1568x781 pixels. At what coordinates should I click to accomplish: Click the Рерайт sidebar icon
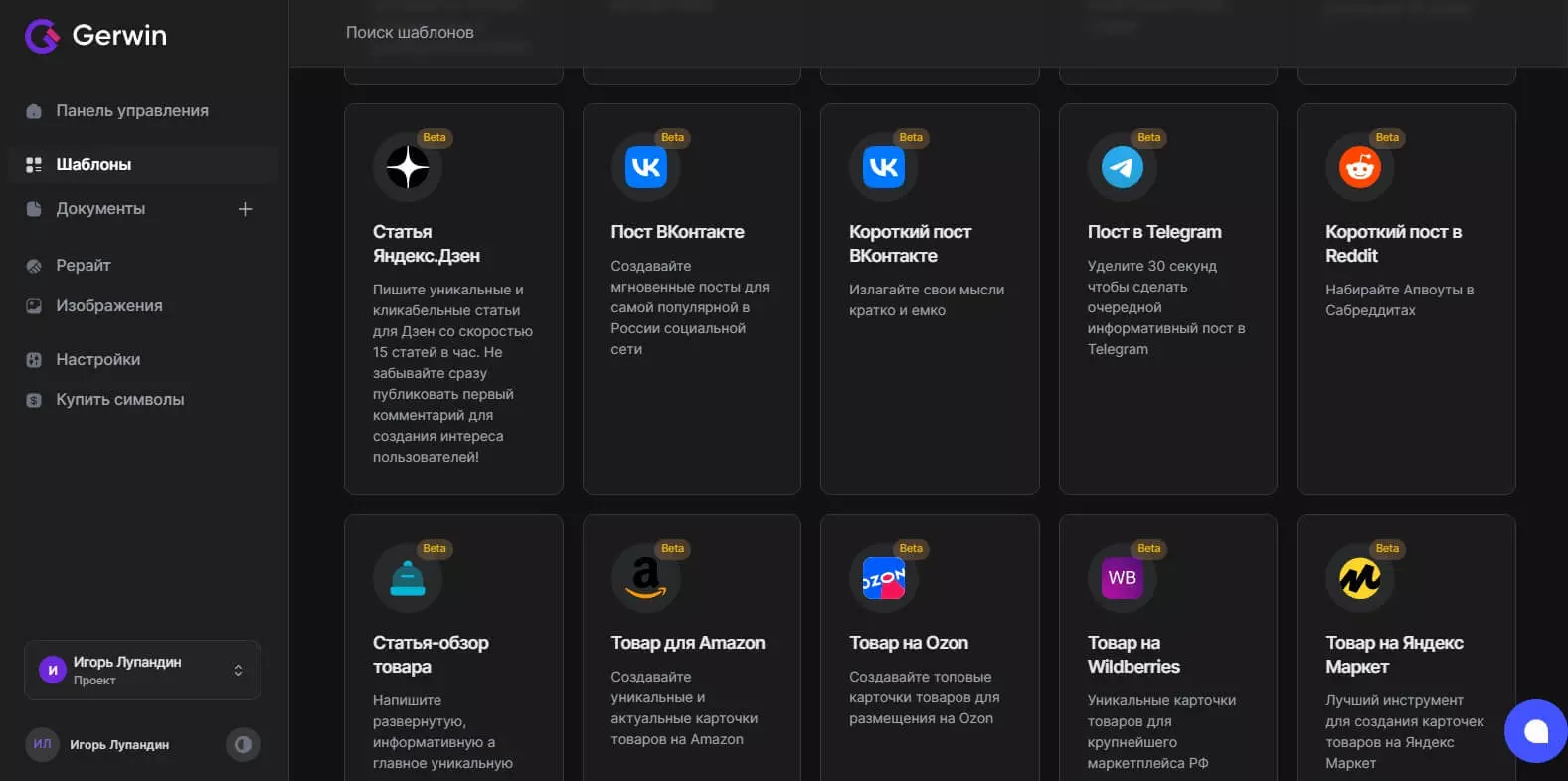click(x=34, y=266)
